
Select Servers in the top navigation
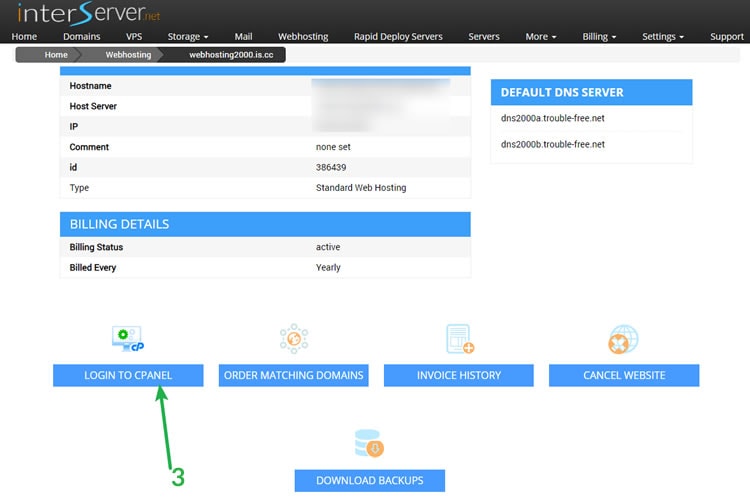[484, 36]
